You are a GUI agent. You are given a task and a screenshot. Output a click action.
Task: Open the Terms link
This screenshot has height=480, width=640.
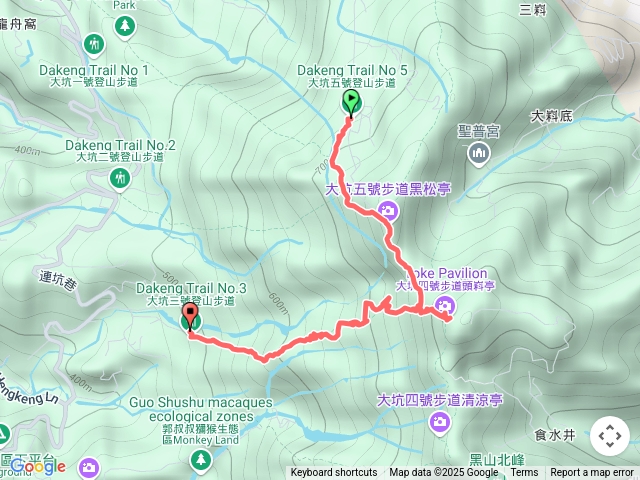524,473
